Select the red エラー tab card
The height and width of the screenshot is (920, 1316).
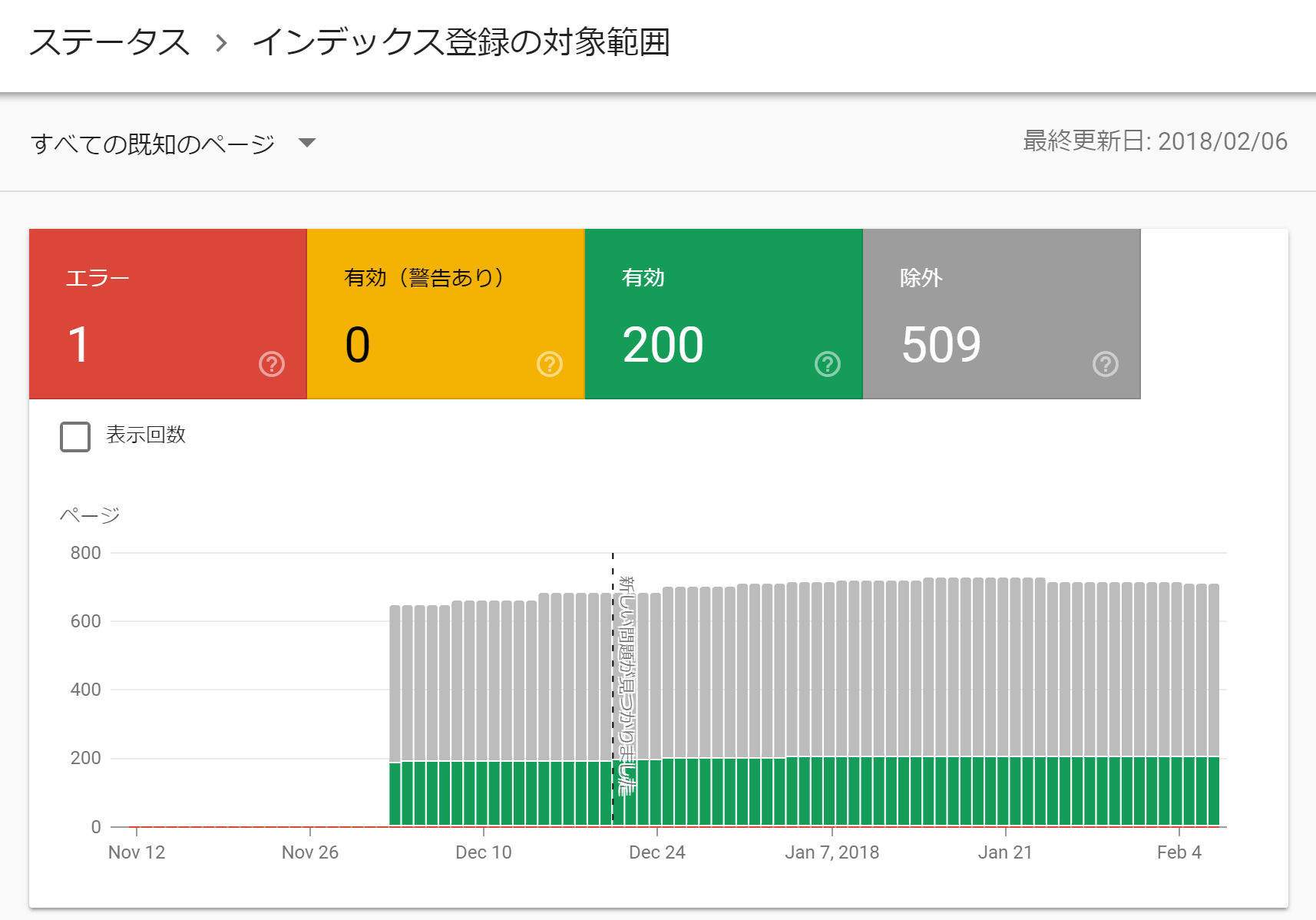168,314
